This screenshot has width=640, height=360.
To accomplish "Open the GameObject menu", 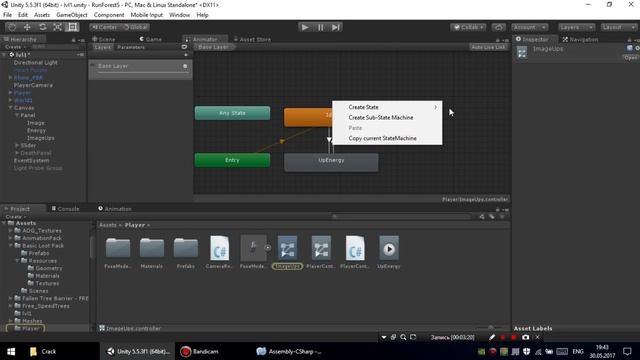I will tap(72, 15).
